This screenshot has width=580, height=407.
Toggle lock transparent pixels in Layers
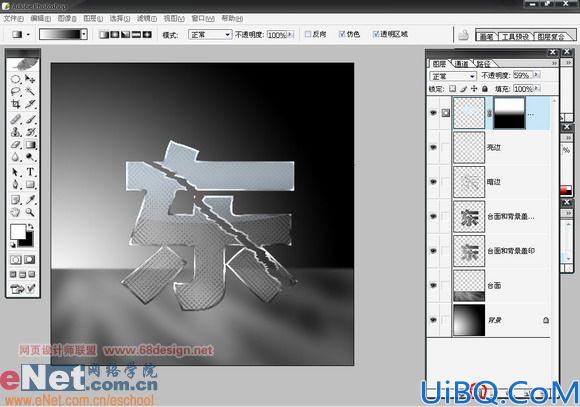[452, 89]
